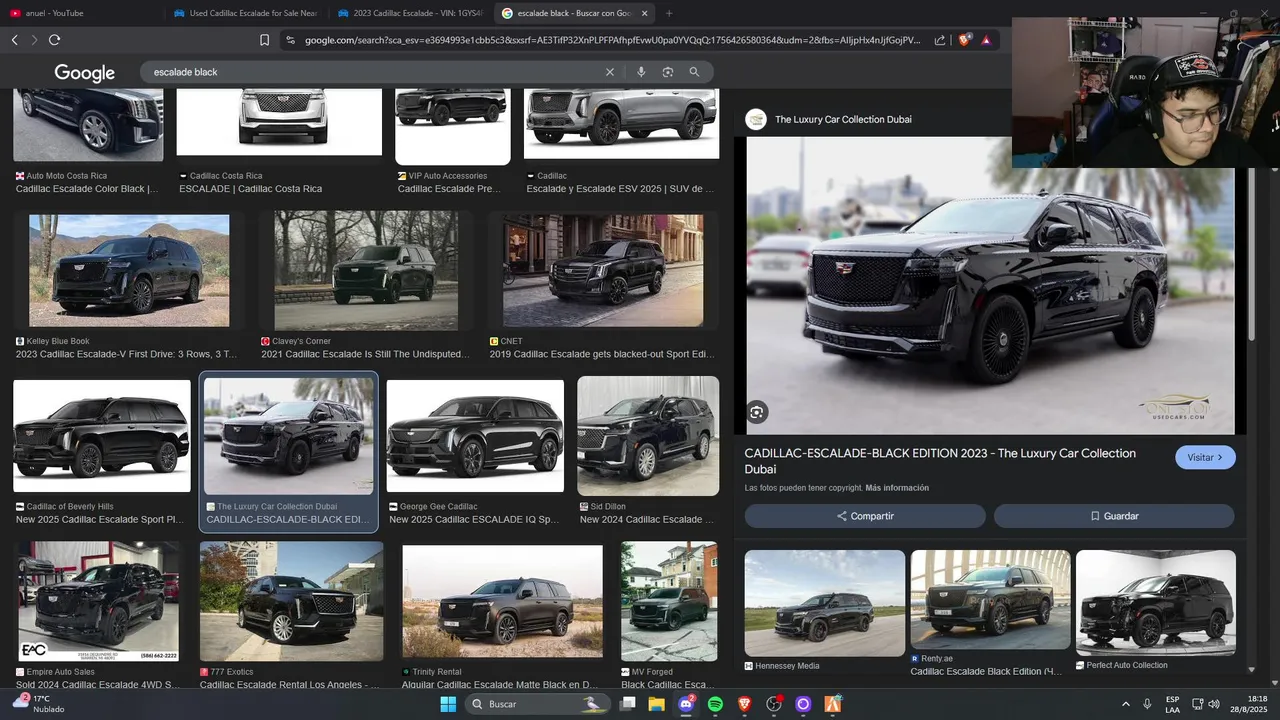Go forward with the browser forward arrow

[x=34, y=40]
